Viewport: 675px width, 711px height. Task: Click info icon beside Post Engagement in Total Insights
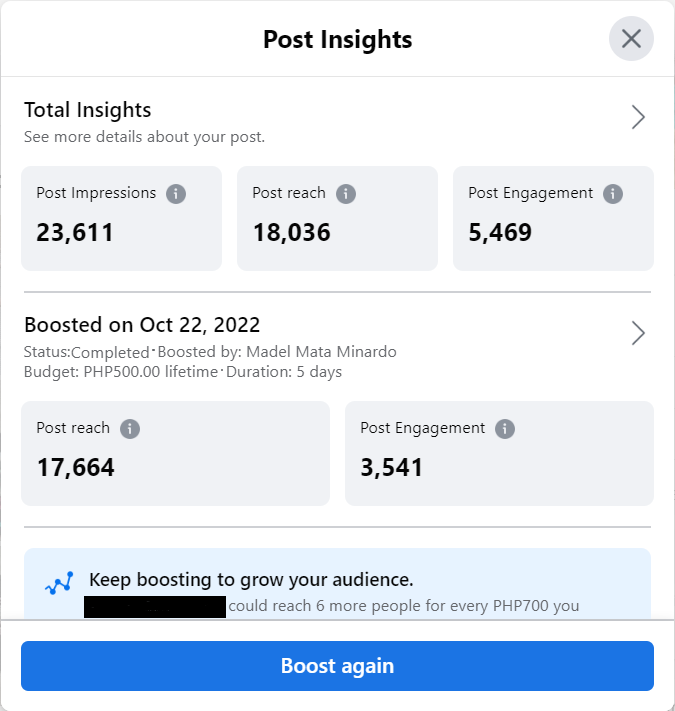click(x=613, y=194)
